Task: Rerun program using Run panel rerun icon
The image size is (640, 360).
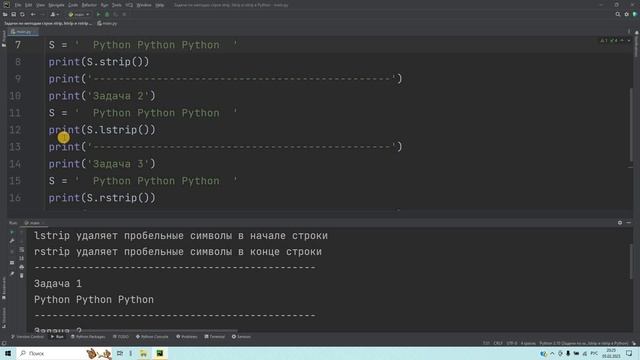Action: [12, 233]
